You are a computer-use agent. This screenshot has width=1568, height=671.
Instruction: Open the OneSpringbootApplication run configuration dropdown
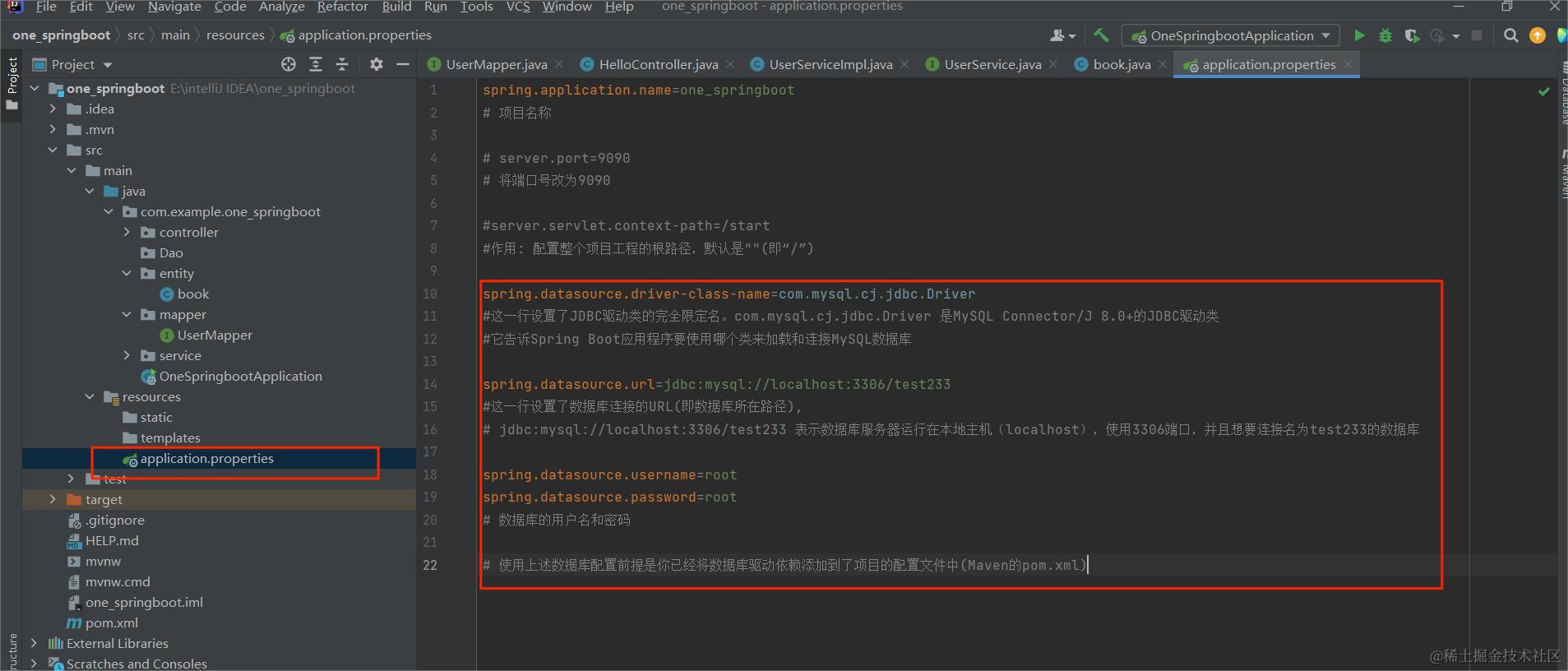coord(1231,35)
